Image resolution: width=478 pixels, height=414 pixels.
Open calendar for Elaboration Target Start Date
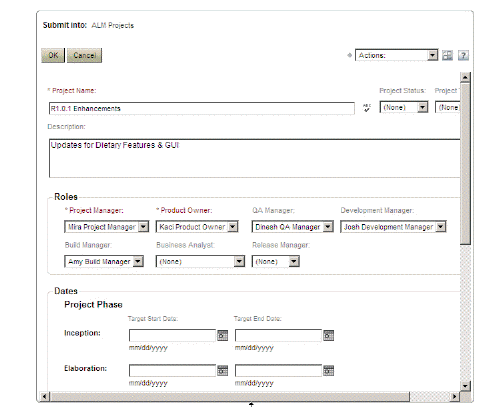click(x=222, y=371)
